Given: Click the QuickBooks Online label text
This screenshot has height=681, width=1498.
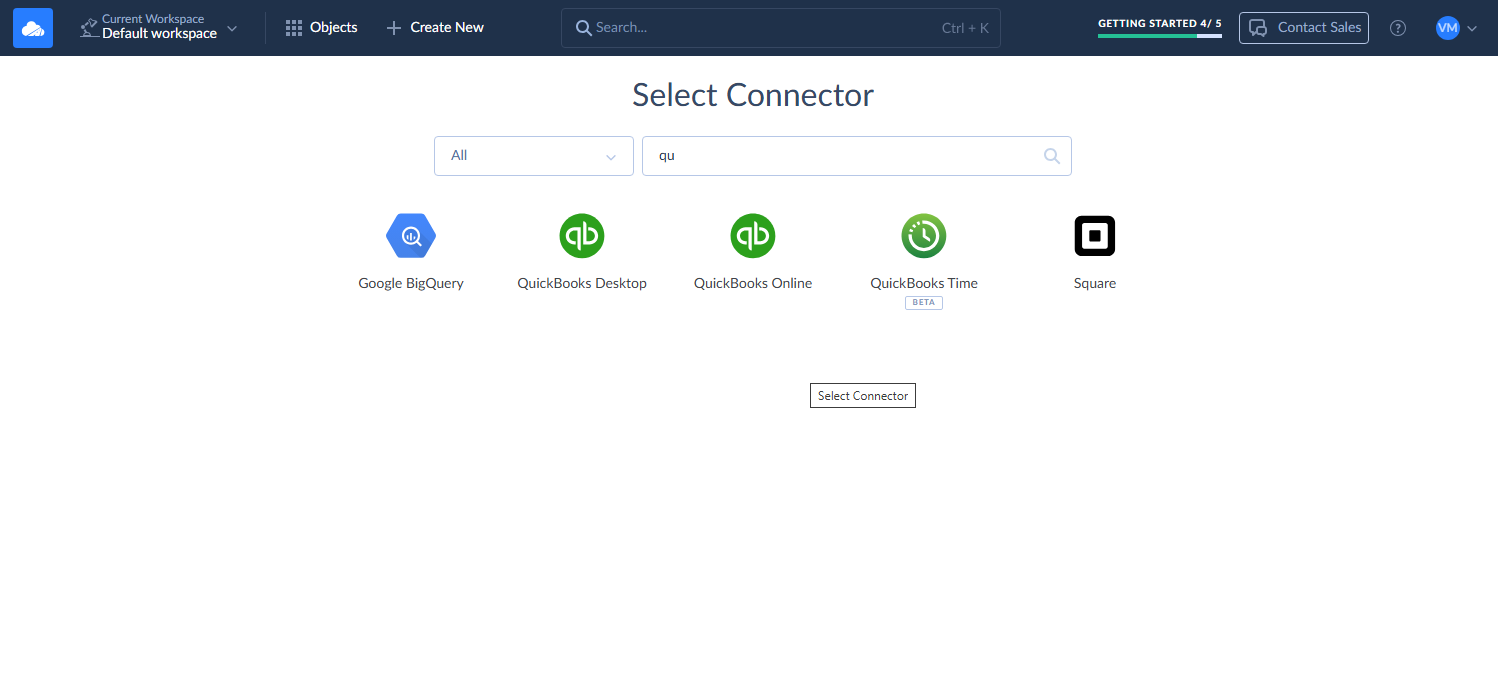Looking at the screenshot, I should (x=753, y=283).
